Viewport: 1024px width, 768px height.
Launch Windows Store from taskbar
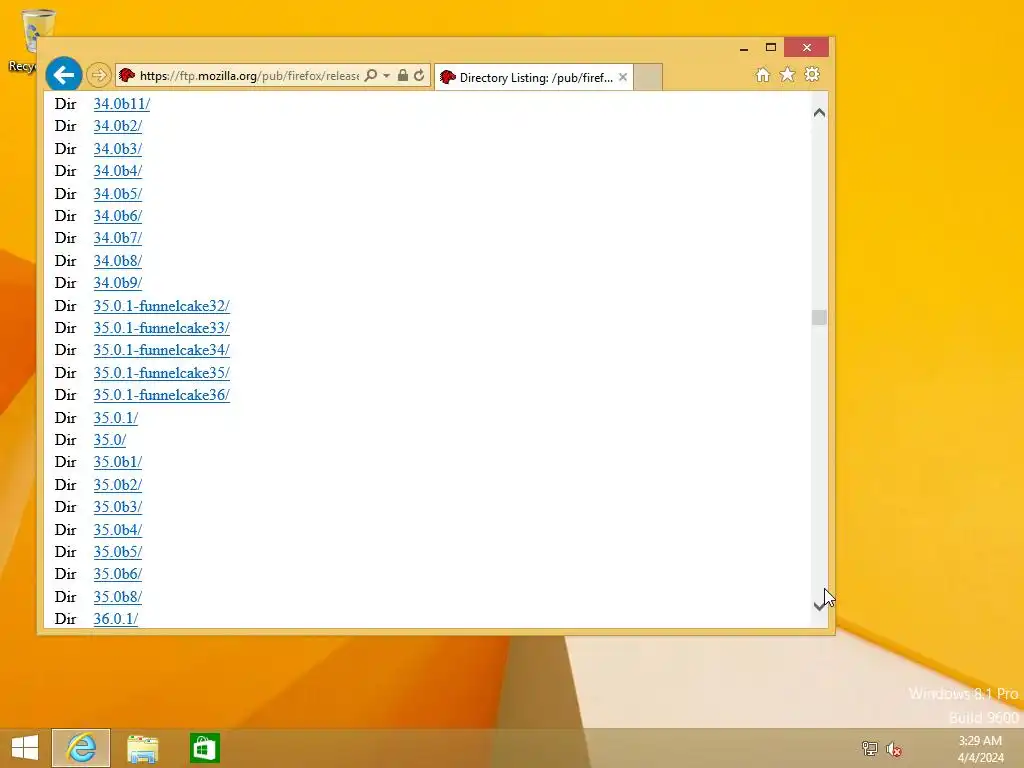204,748
